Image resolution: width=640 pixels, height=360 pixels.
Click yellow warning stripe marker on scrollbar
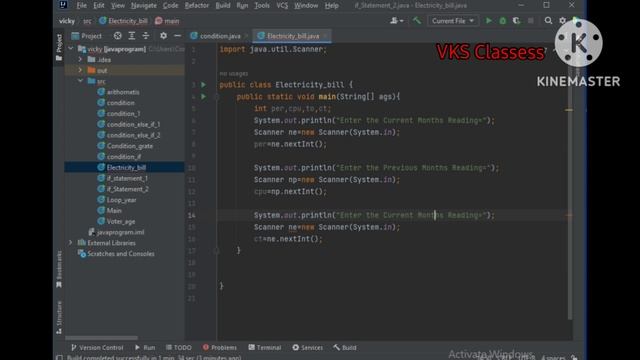569,110
